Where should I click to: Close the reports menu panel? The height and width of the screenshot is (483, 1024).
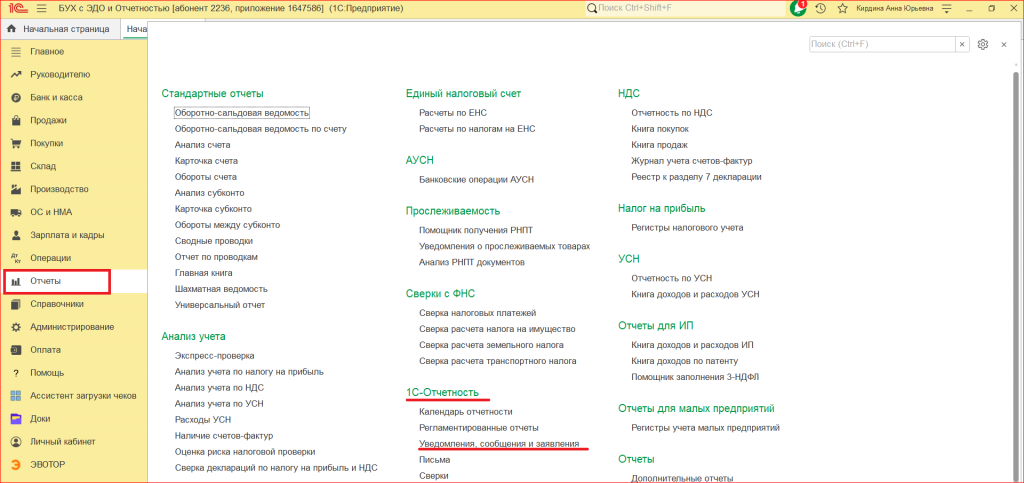point(1004,44)
